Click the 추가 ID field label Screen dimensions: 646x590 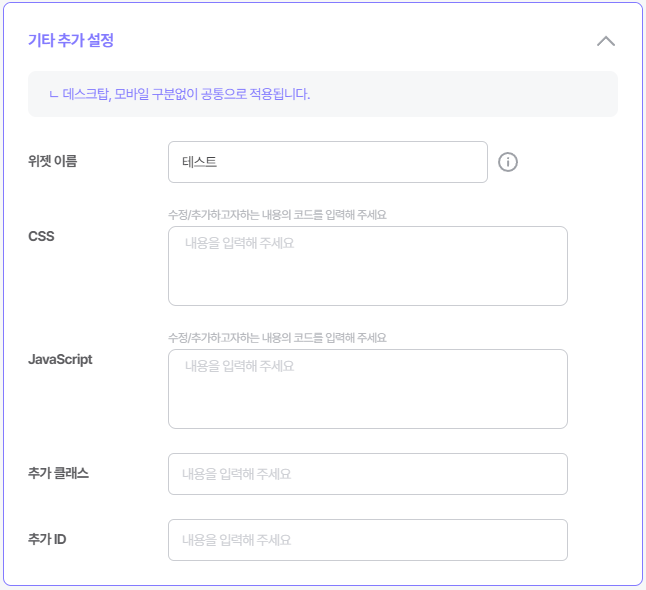(47, 539)
